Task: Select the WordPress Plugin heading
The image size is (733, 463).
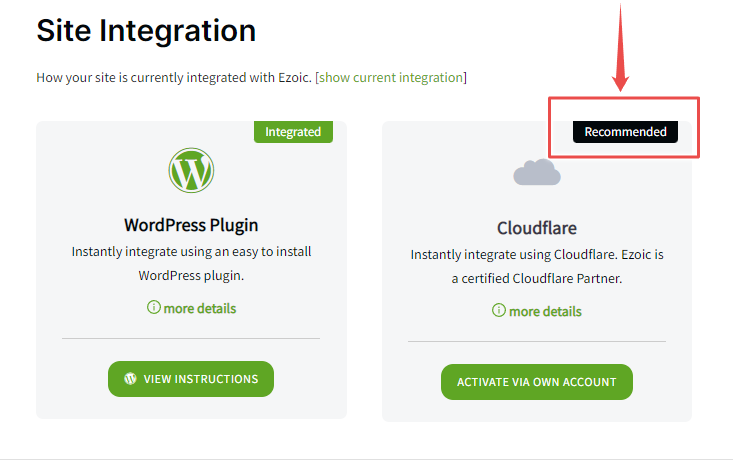Action: point(191,225)
